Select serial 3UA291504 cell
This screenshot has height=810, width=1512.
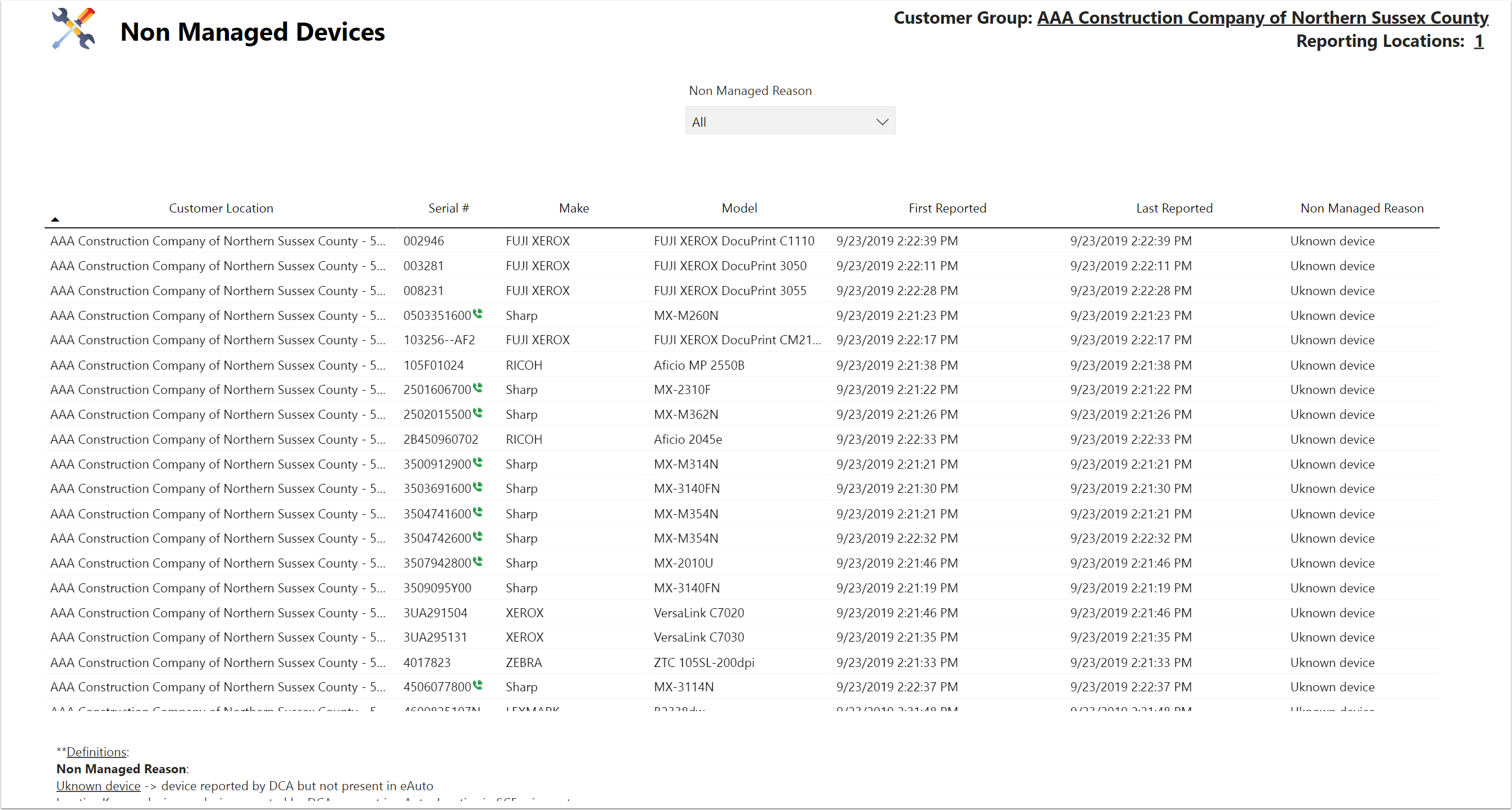click(x=436, y=613)
